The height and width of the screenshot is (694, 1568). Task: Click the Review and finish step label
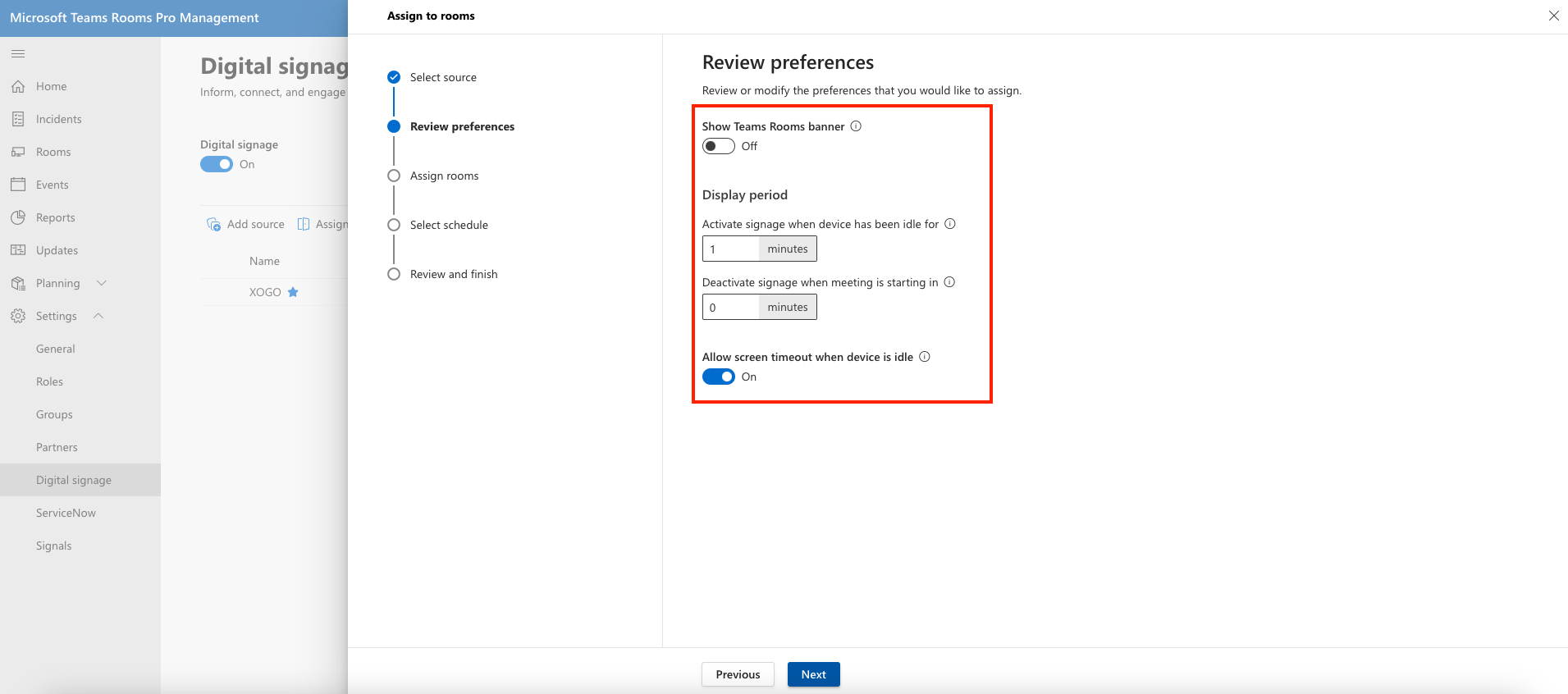454,274
